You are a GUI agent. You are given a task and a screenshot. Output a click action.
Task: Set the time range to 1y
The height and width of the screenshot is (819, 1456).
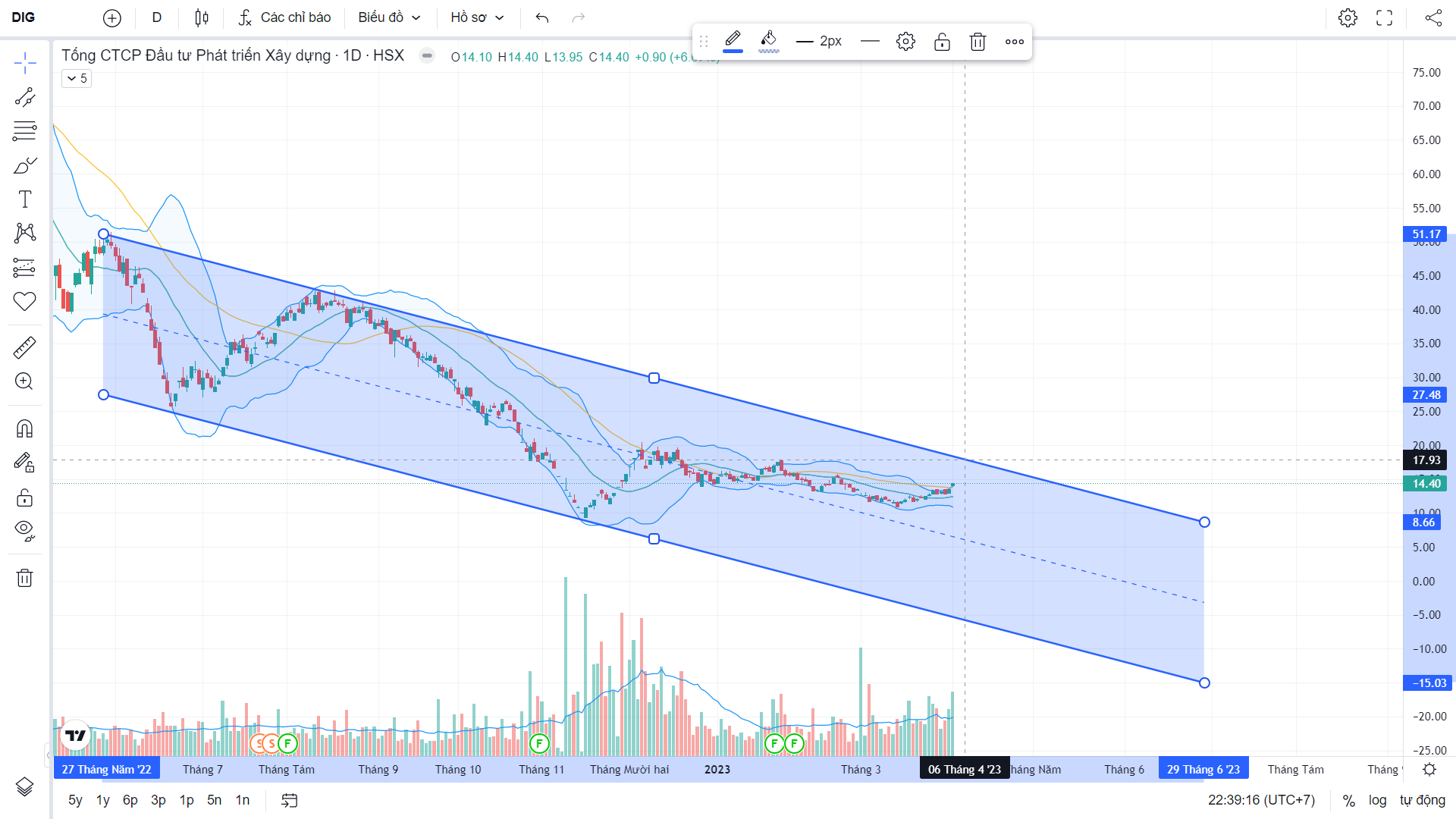(102, 800)
